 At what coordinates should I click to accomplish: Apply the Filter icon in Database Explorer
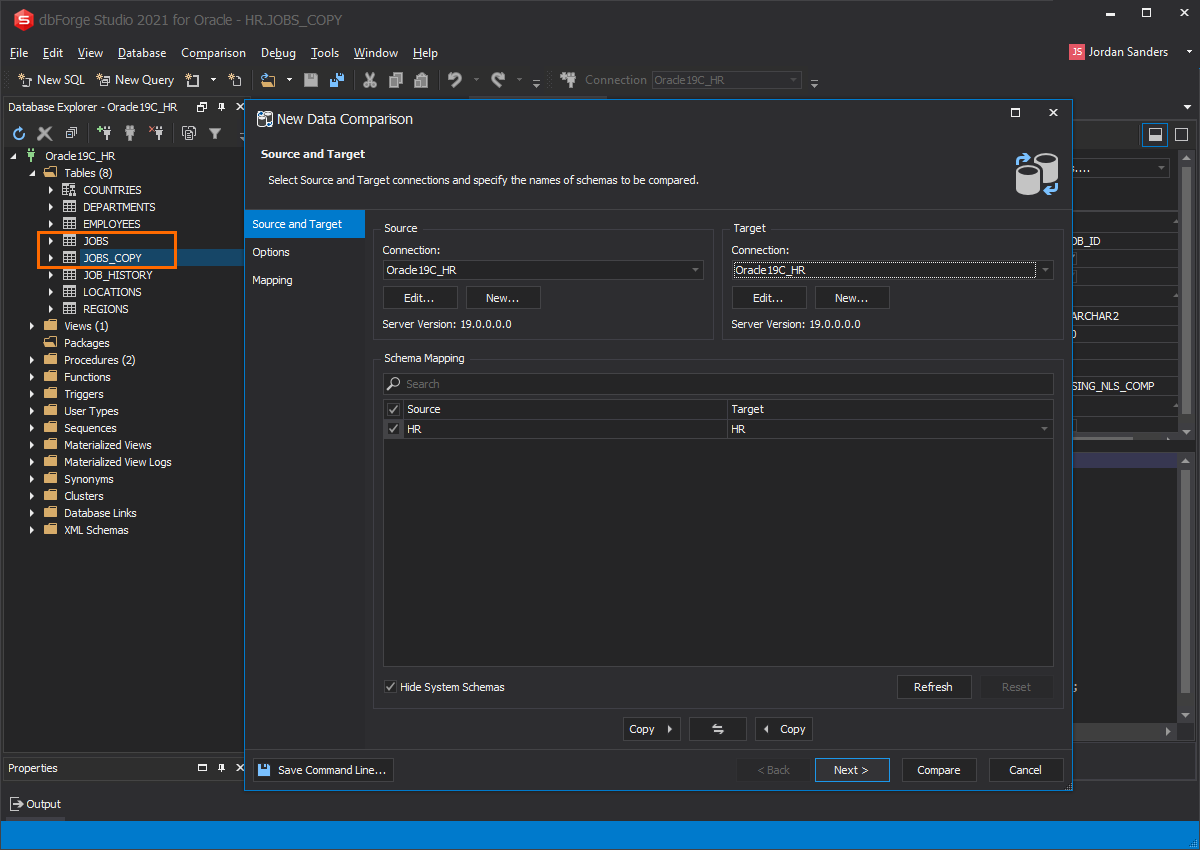coord(215,133)
